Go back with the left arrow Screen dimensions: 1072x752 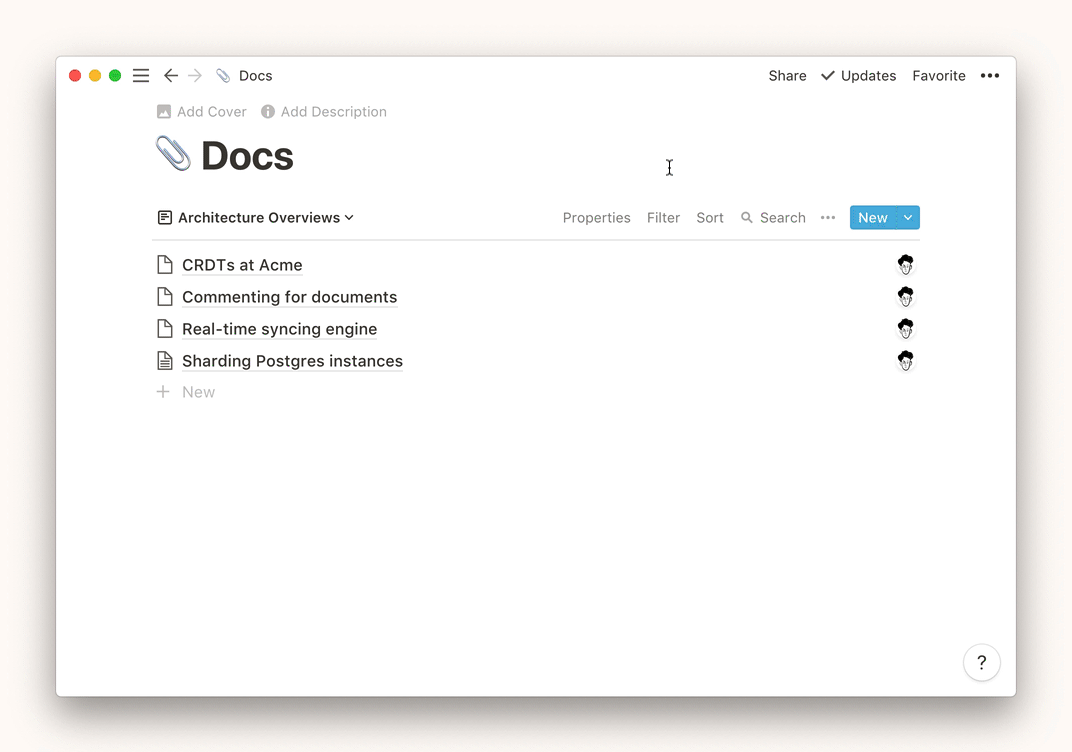[171, 76]
